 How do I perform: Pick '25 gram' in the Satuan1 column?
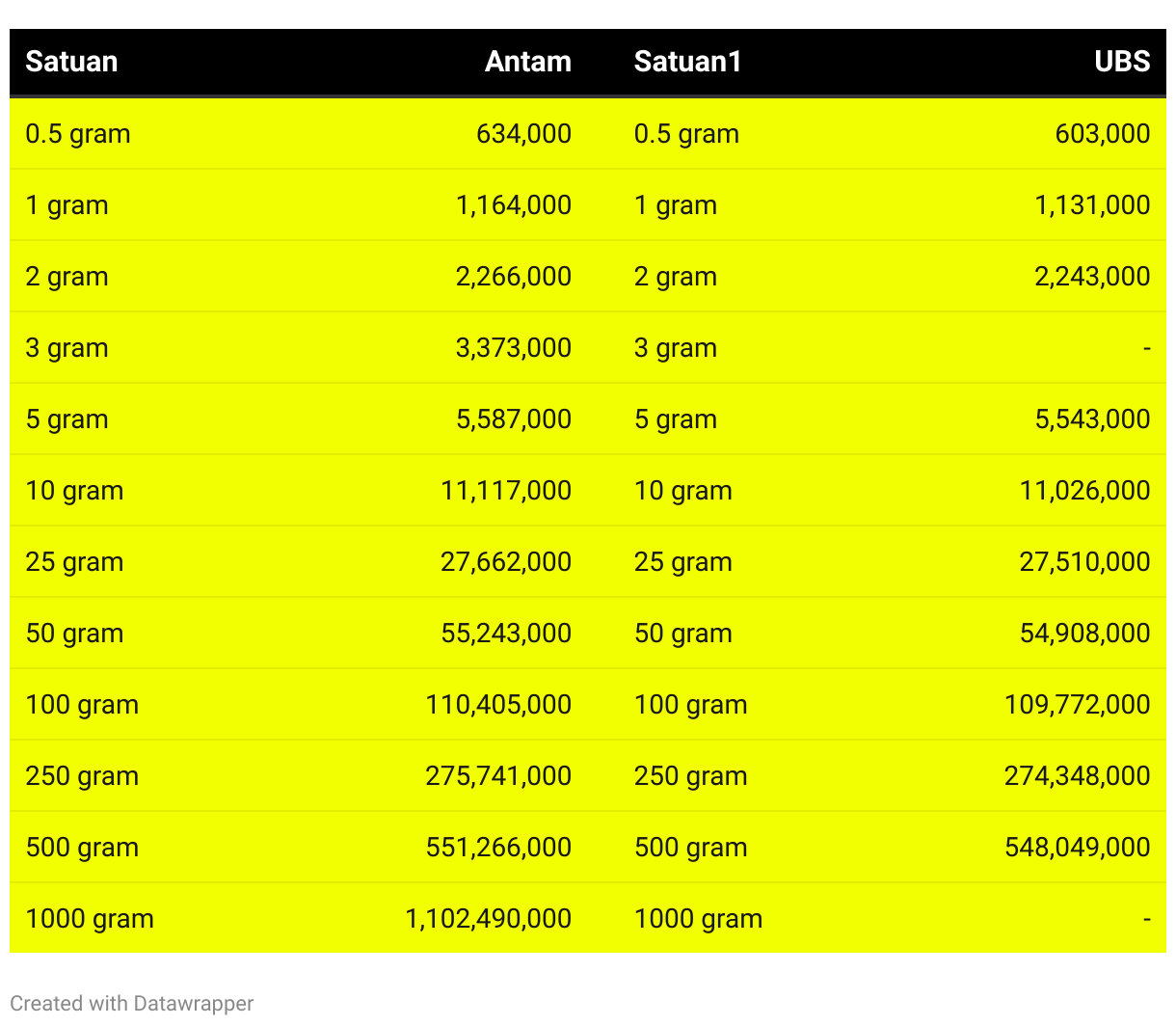click(683, 562)
